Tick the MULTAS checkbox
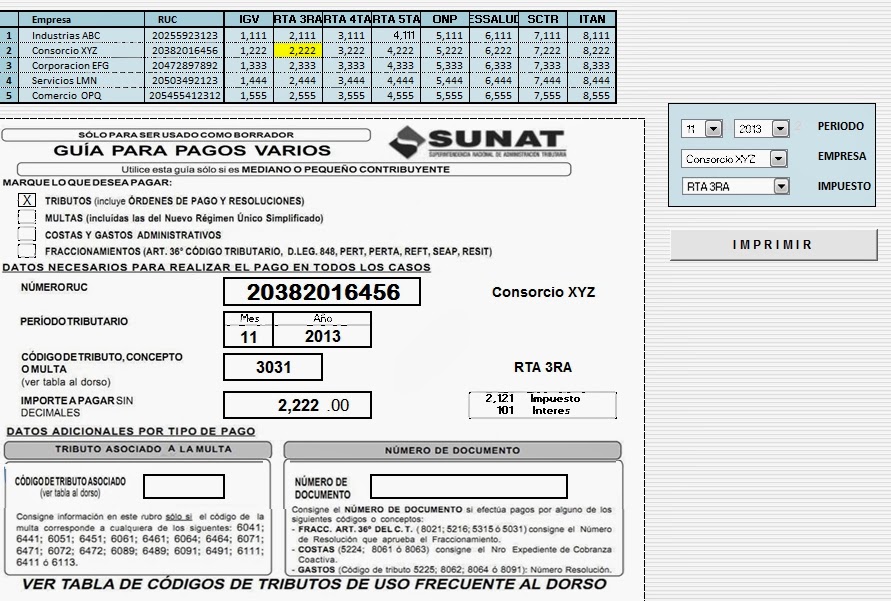Screen dimensions: 891x601 pyautogui.click(x=27, y=217)
